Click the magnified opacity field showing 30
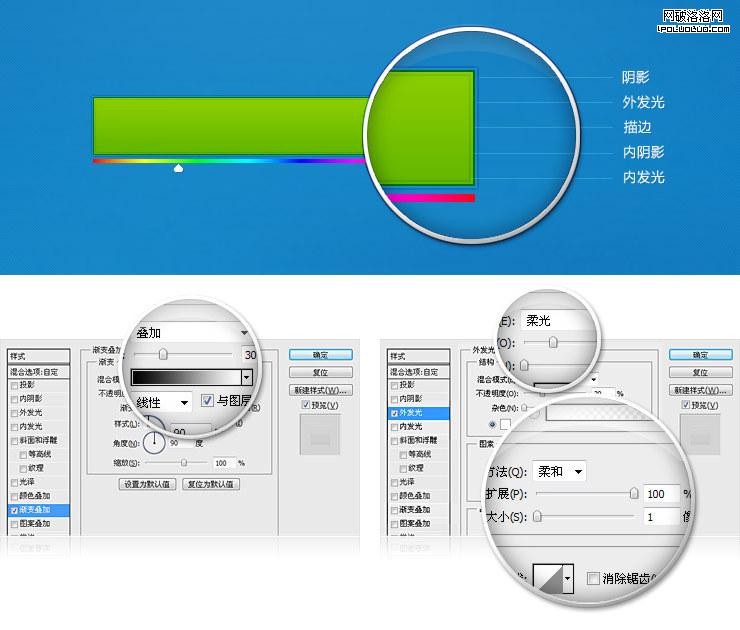This screenshot has width=740, height=630. click(x=250, y=354)
